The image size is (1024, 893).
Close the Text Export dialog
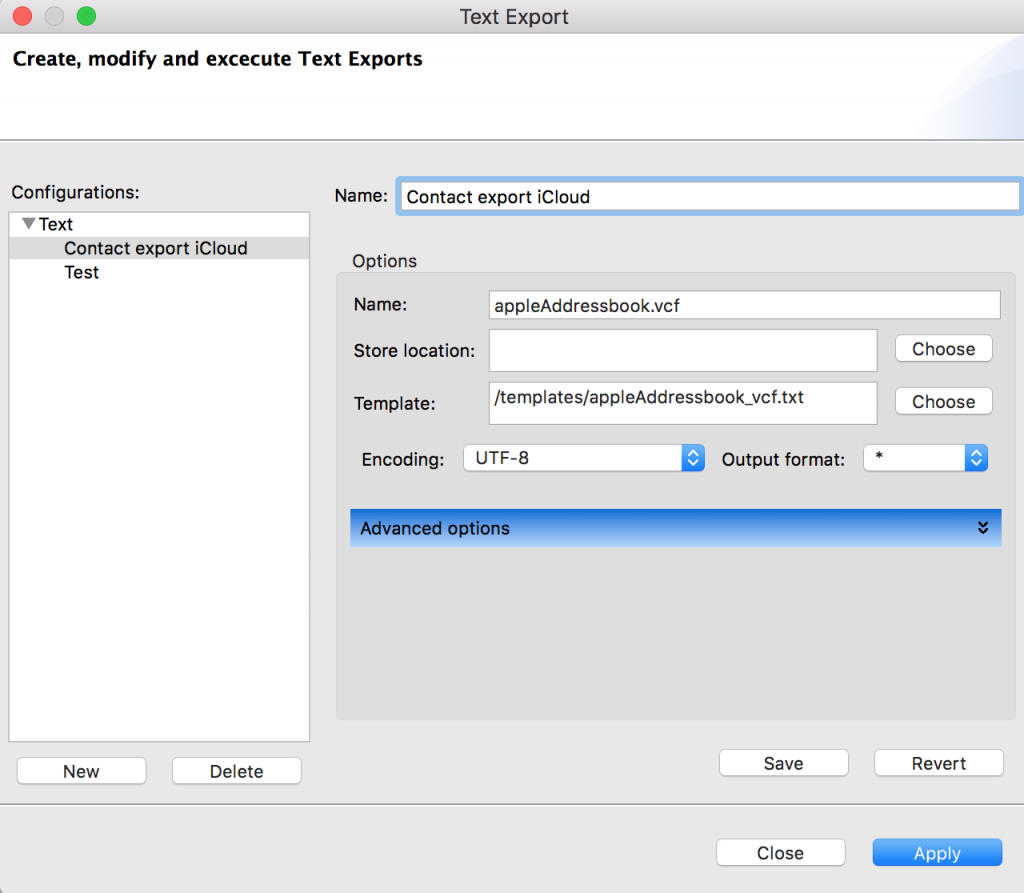[x=780, y=852]
